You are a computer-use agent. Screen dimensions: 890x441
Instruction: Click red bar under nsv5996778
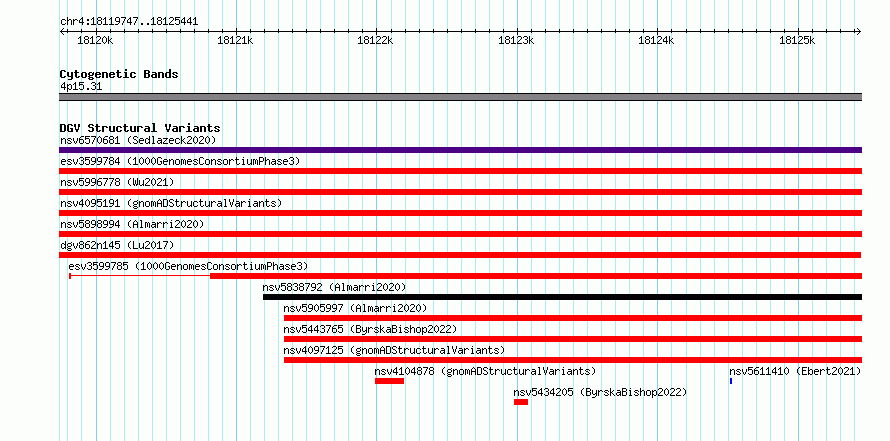[x=460, y=192]
